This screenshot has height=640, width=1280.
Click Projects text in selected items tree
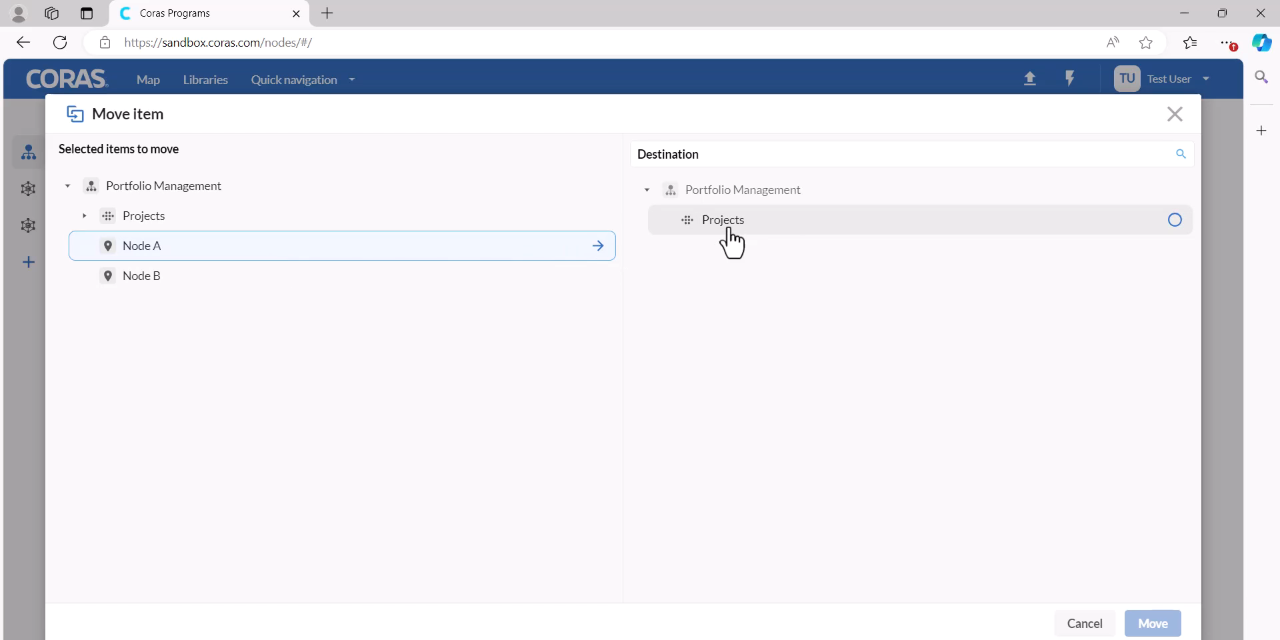(x=144, y=216)
